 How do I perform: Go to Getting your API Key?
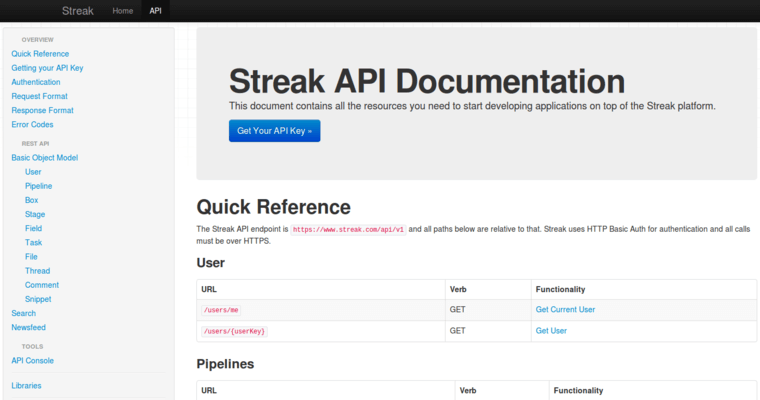[x=48, y=68]
